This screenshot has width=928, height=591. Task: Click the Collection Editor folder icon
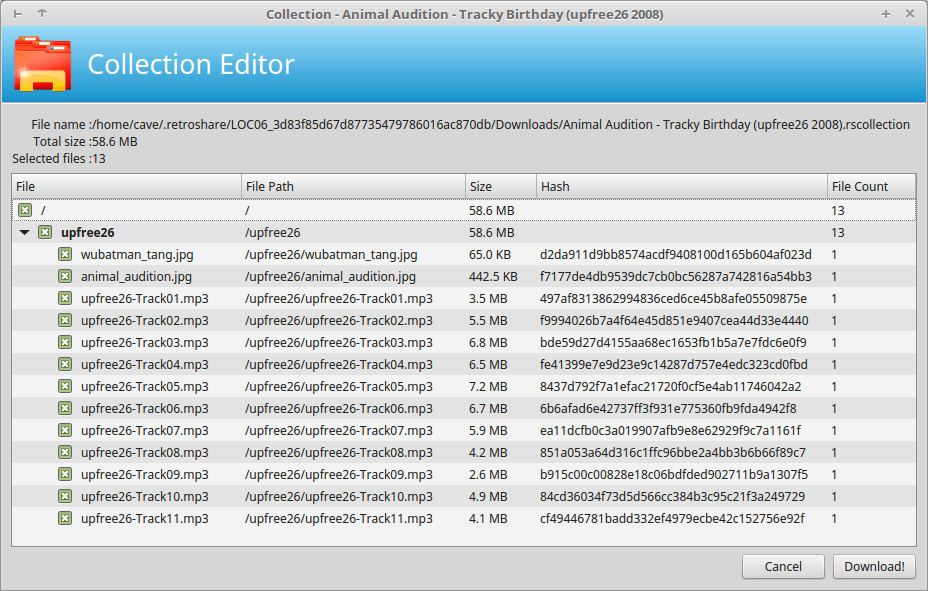[43, 64]
